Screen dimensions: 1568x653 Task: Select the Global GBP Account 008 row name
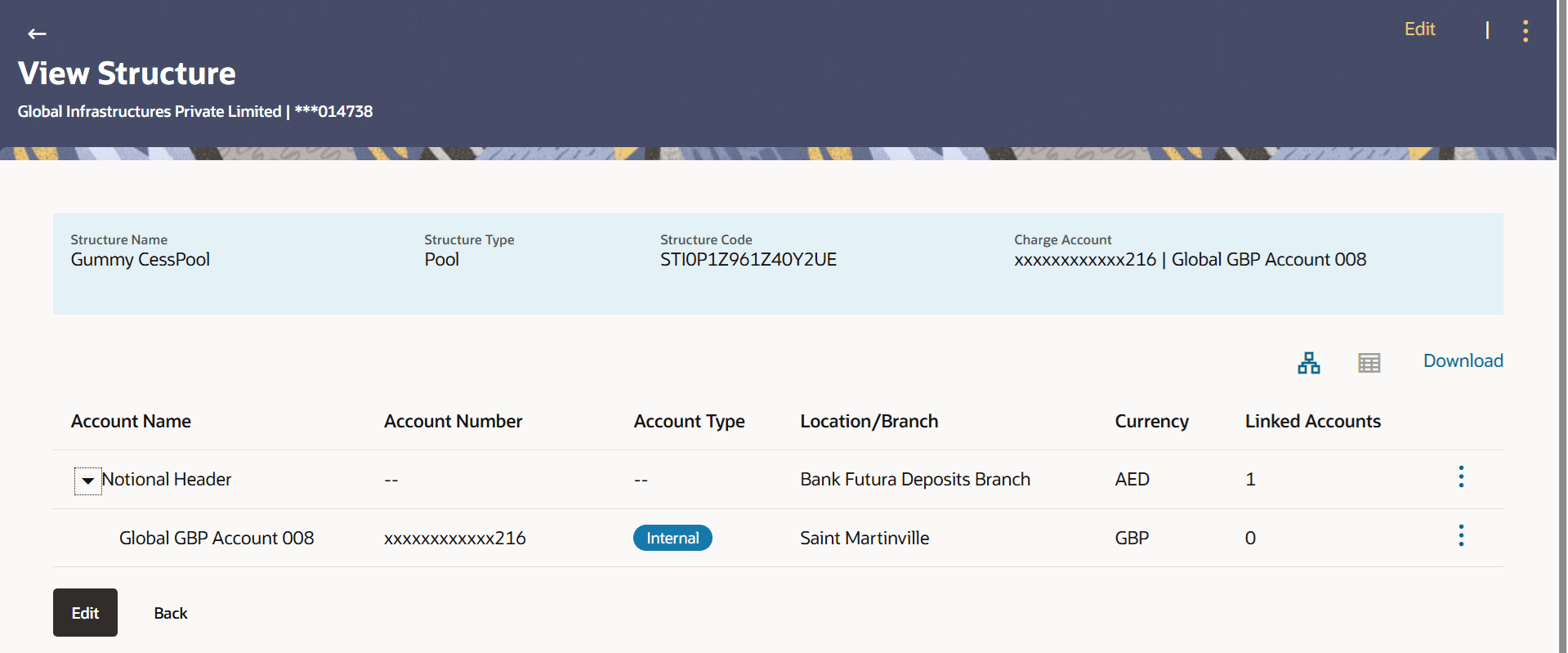[217, 539]
